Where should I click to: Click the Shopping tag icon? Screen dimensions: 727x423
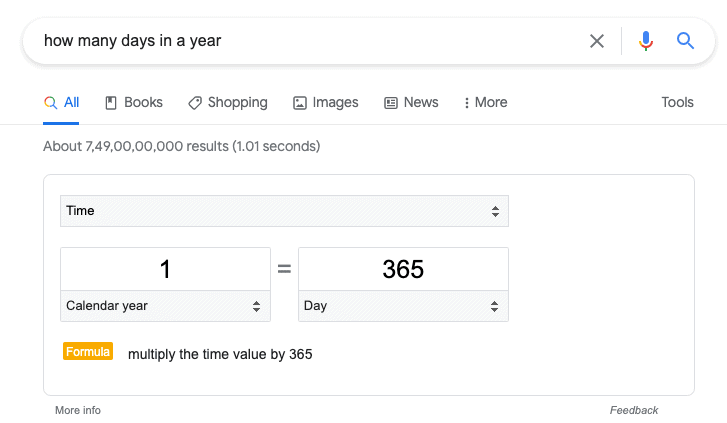(195, 103)
